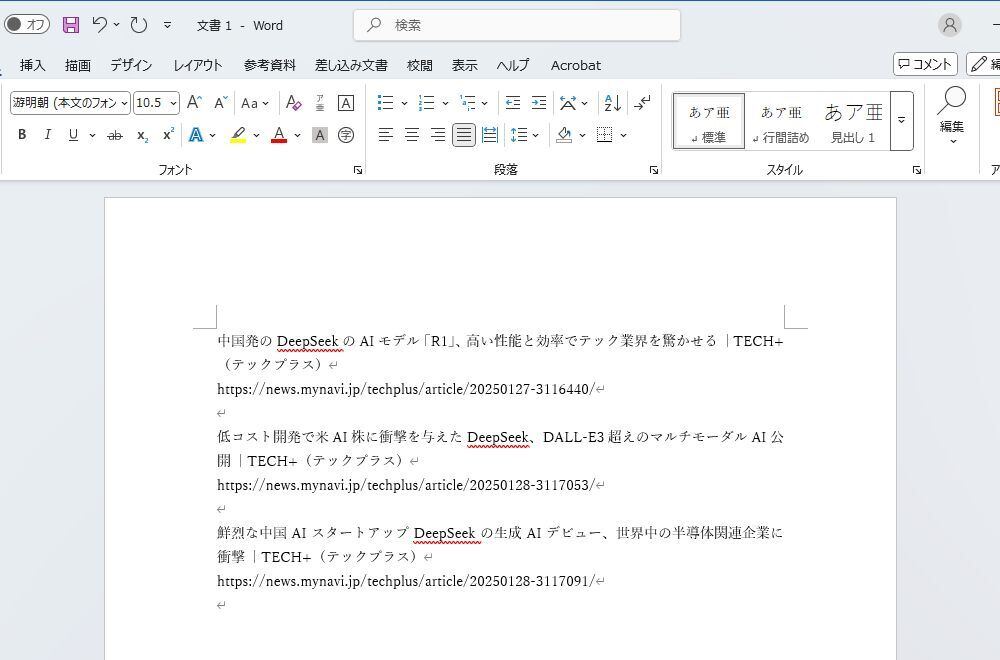Open the Find and Edit magnifier tool
The image size is (1000, 660).
952,114
